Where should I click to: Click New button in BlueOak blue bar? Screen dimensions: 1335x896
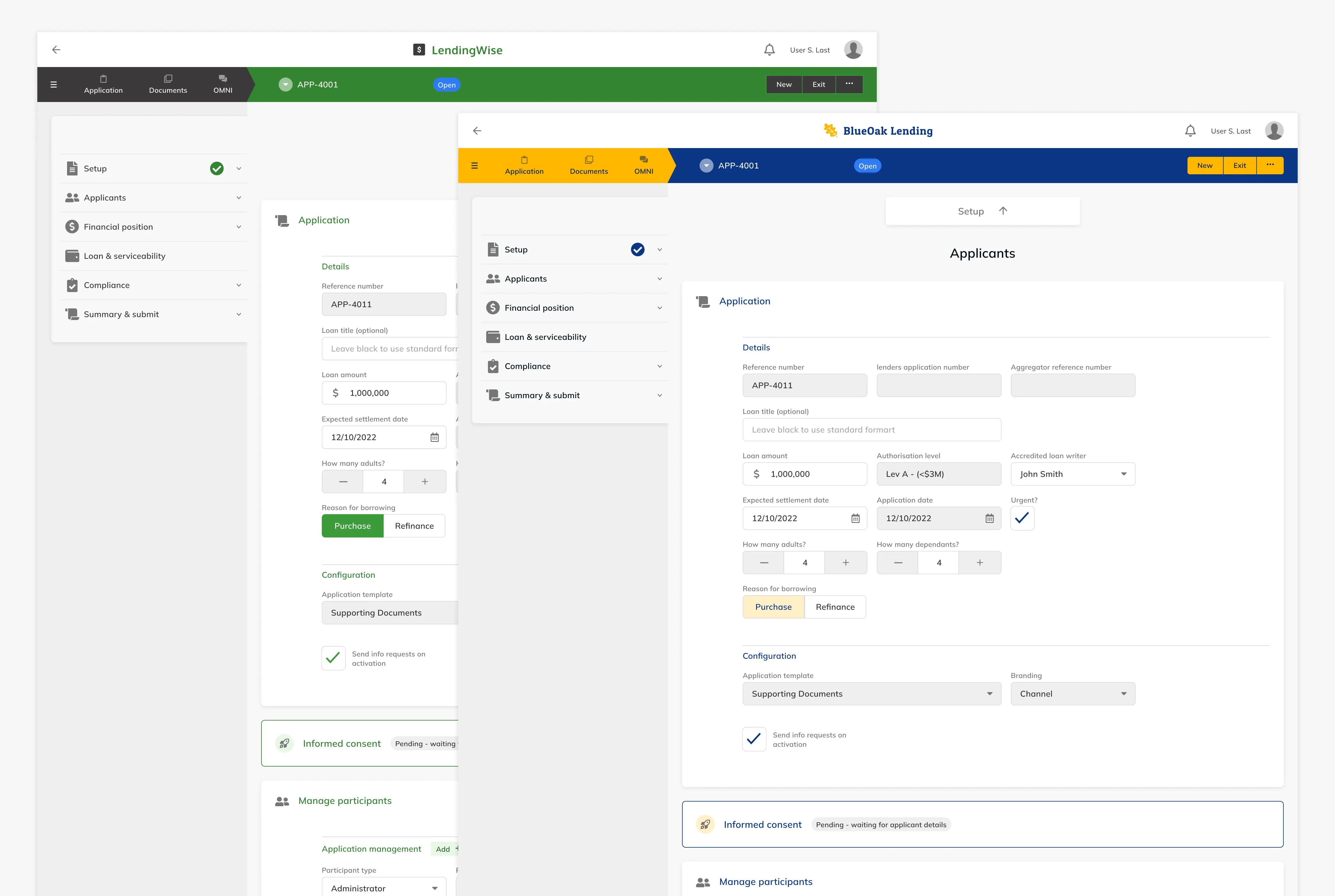click(1205, 165)
